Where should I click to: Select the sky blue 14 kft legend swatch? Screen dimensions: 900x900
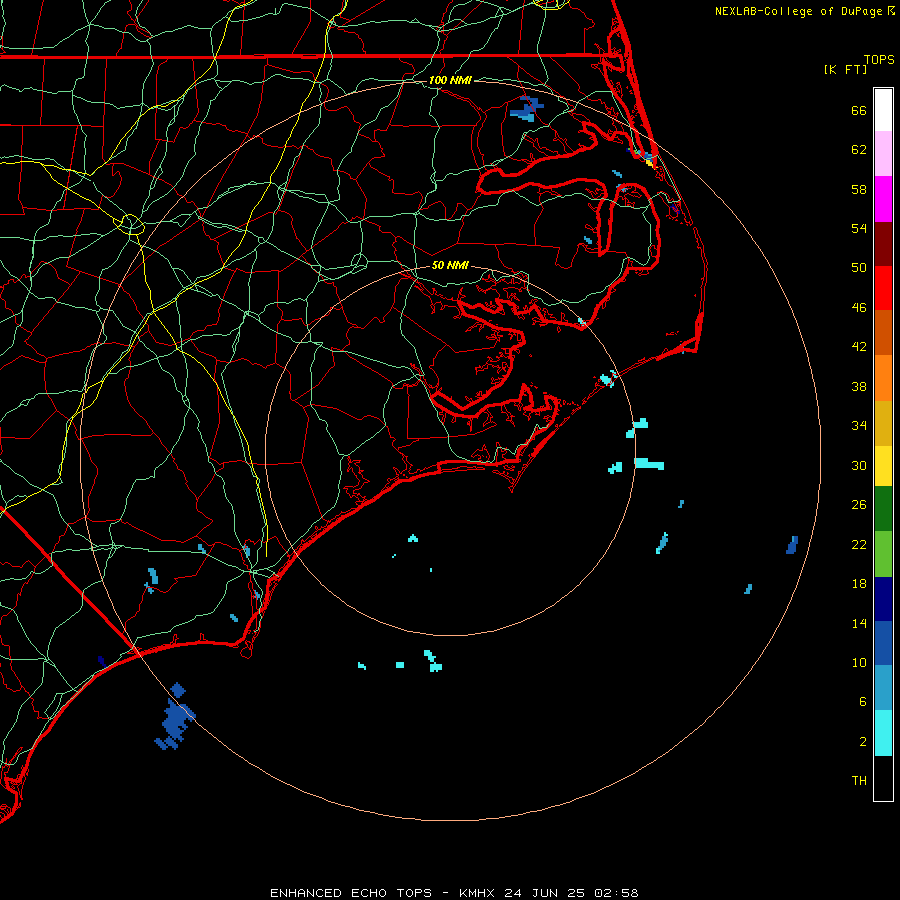click(x=883, y=688)
